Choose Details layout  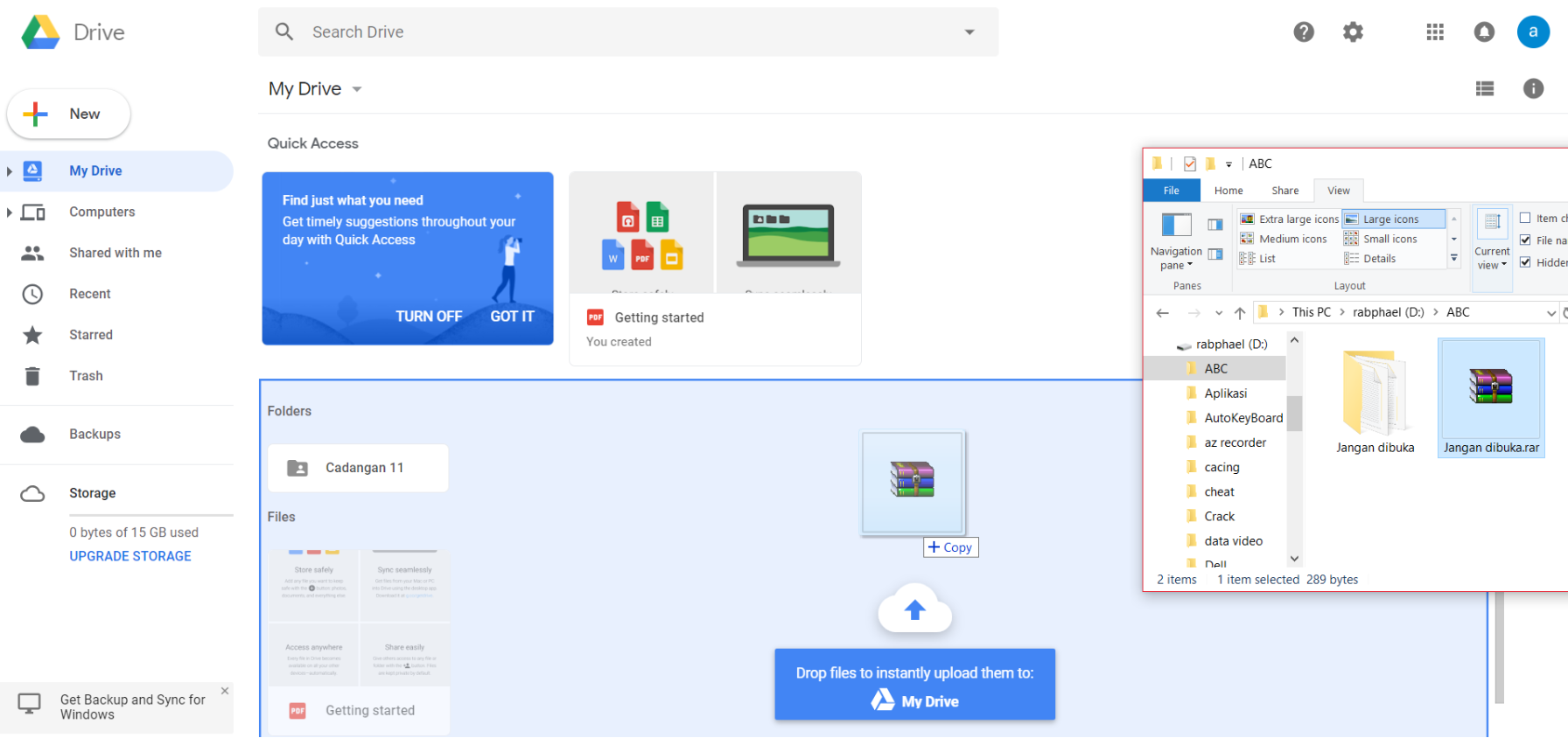[1370, 259]
